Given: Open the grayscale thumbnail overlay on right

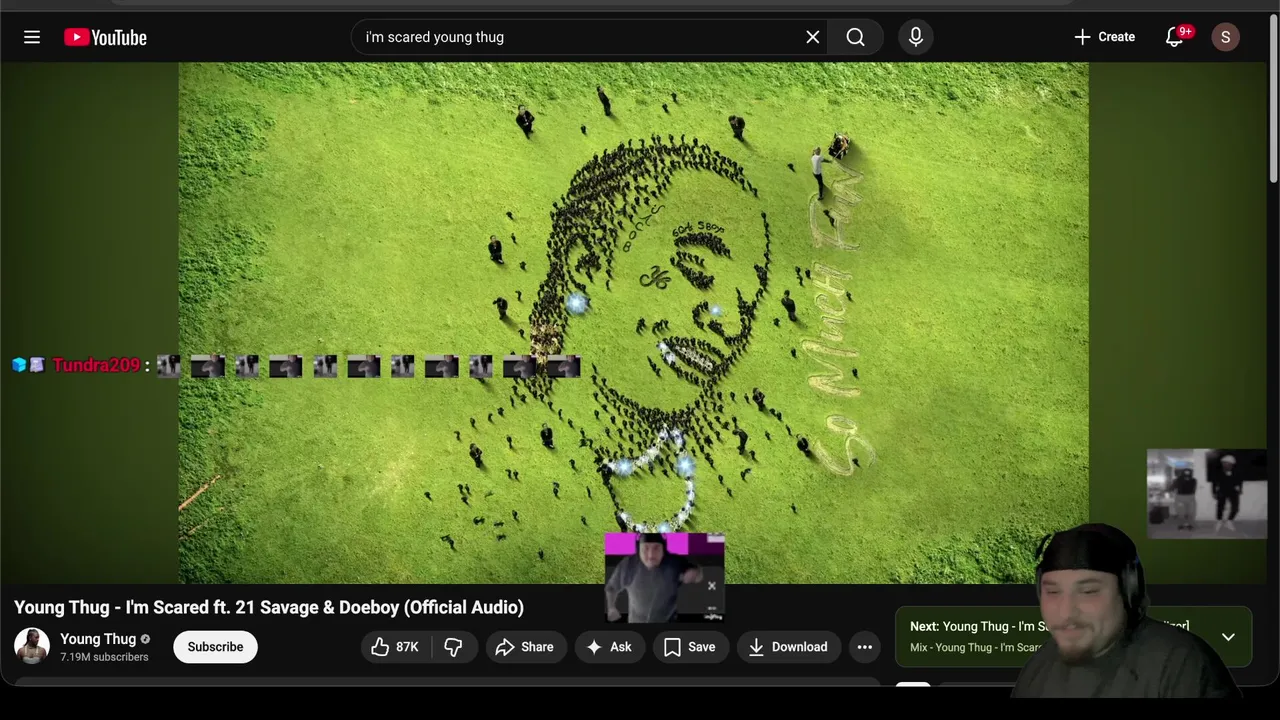Looking at the screenshot, I should (x=1207, y=494).
